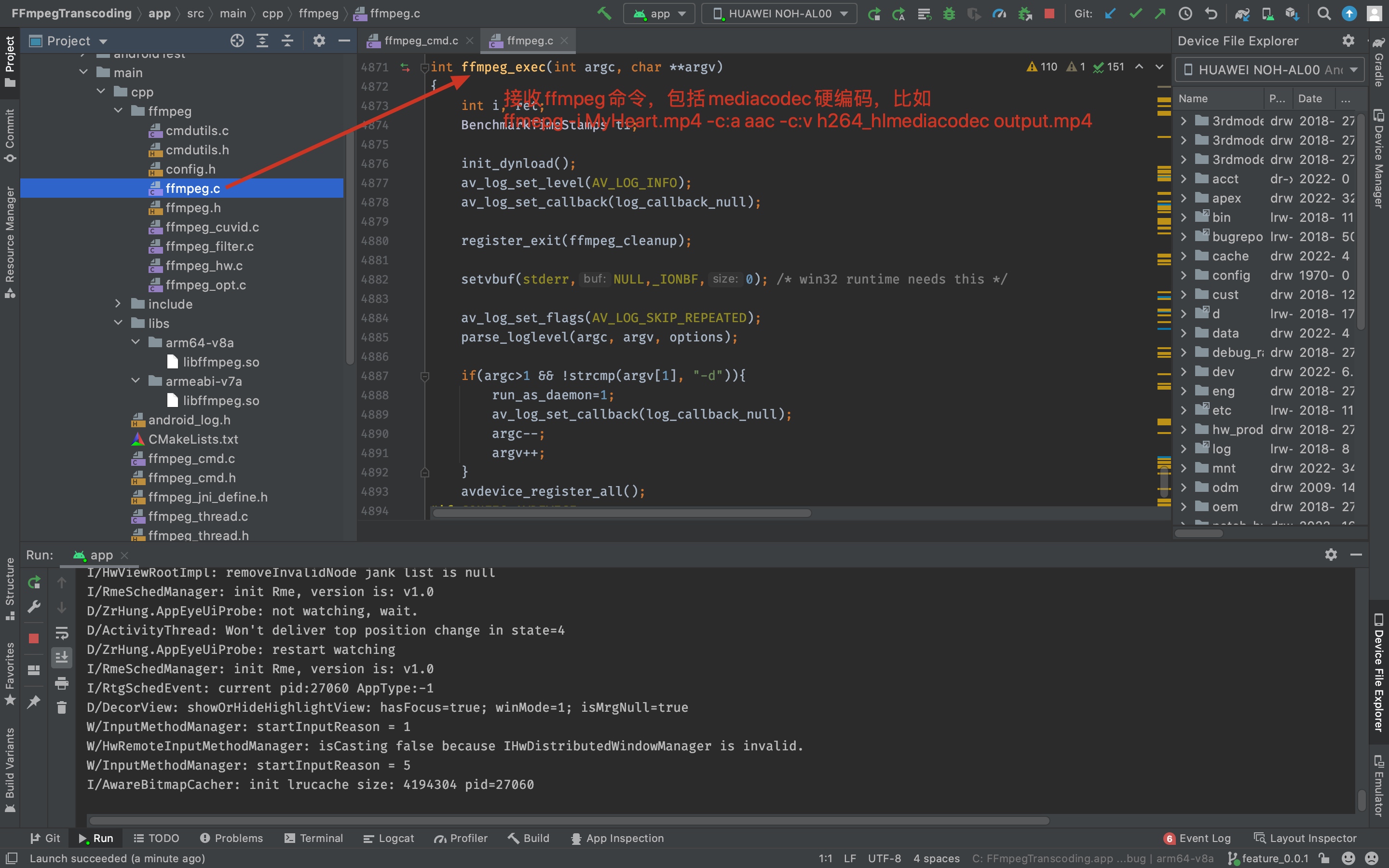Click the Run app button icon
The height and width of the screenshot is (868, 1389).
873,14
